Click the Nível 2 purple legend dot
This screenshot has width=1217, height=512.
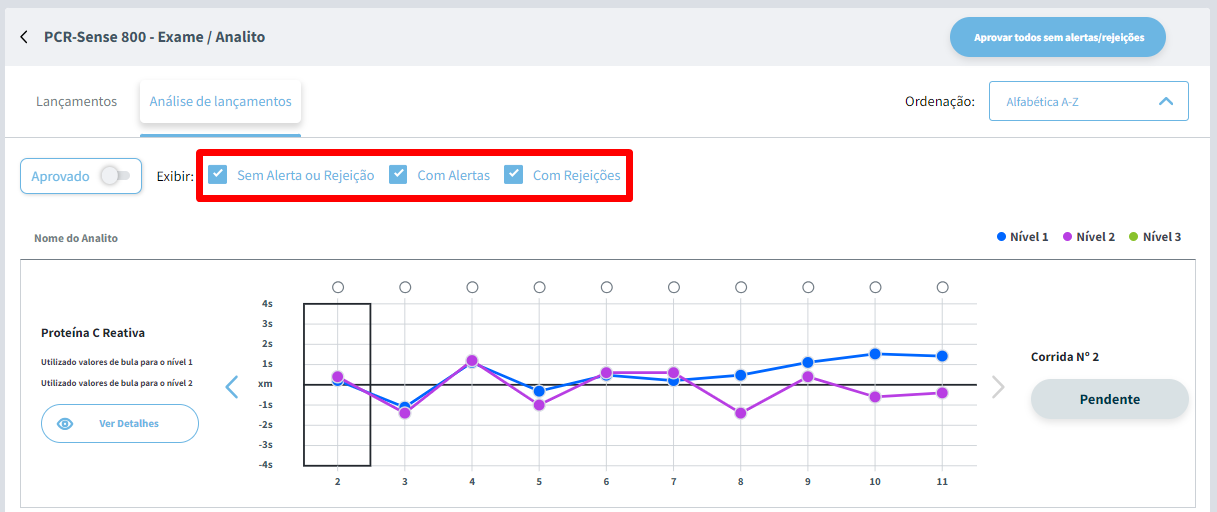point(1068,237)
